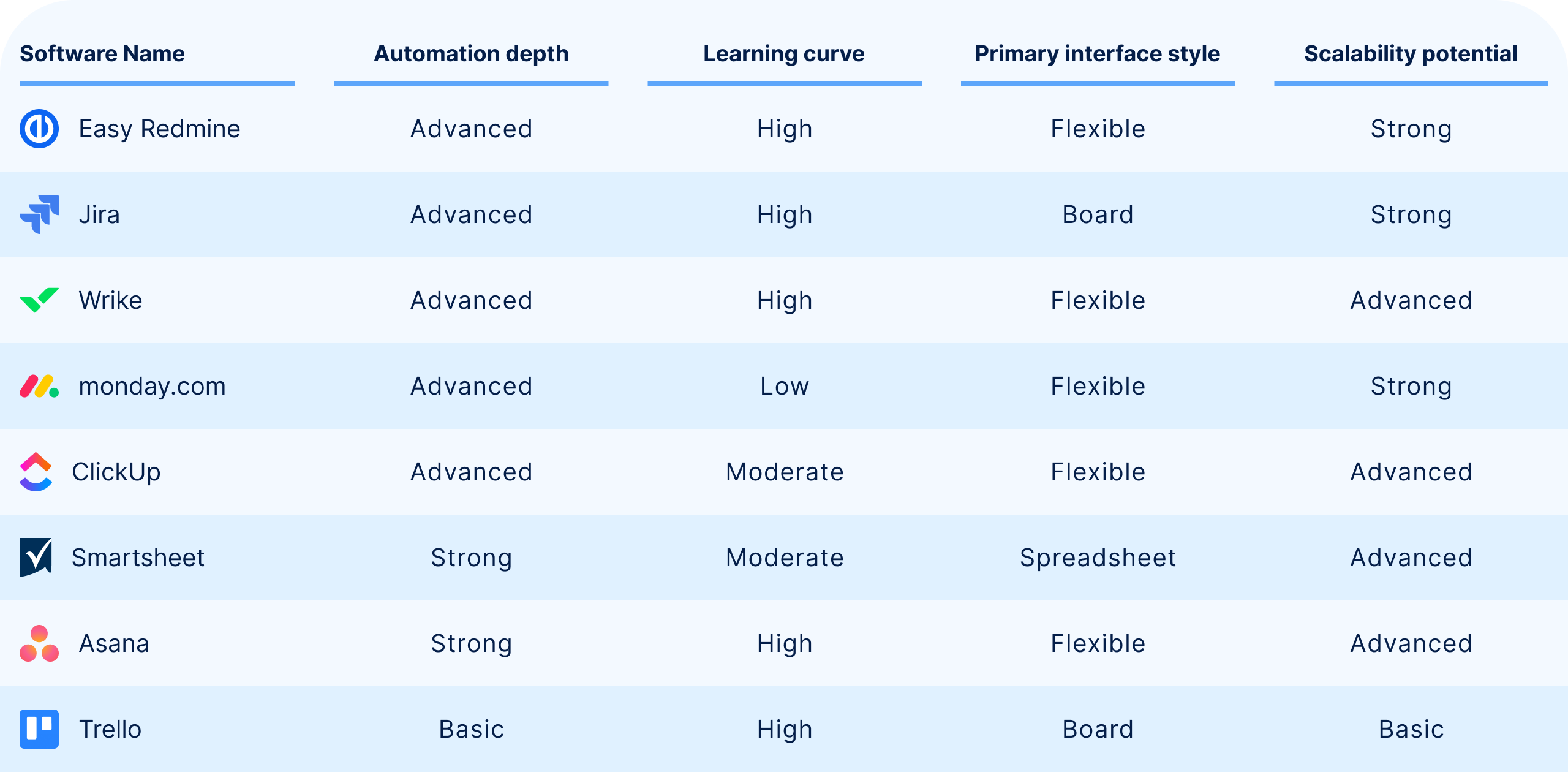Image resolution: width=1568 pixels, height=772 pixels.
Task: Select the Learning curve column header
Action: coord(784,54)
